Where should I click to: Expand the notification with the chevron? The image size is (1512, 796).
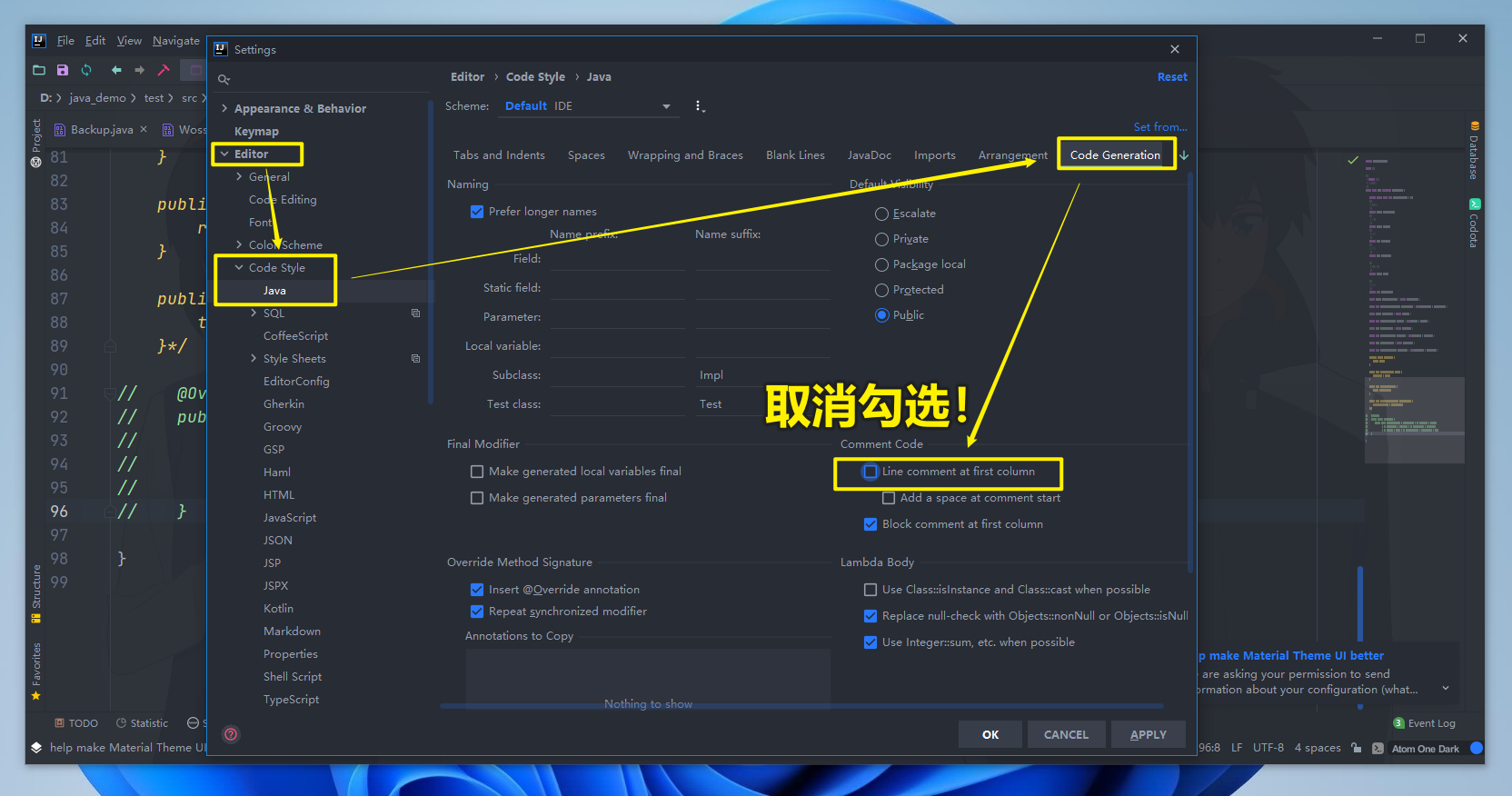[x=1445, y=689]
